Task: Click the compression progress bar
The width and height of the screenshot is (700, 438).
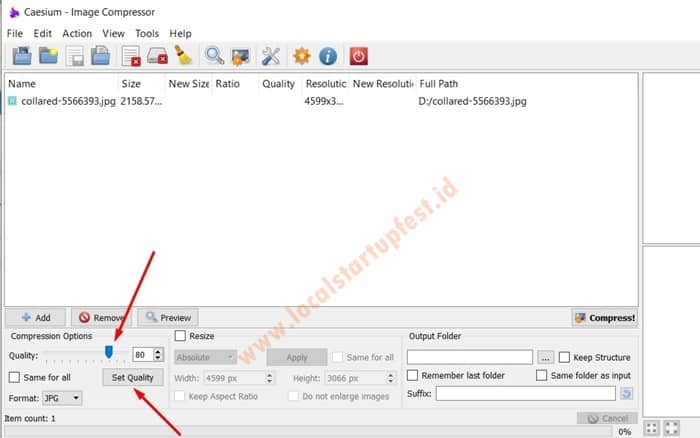Action: (x=308, y=431)
